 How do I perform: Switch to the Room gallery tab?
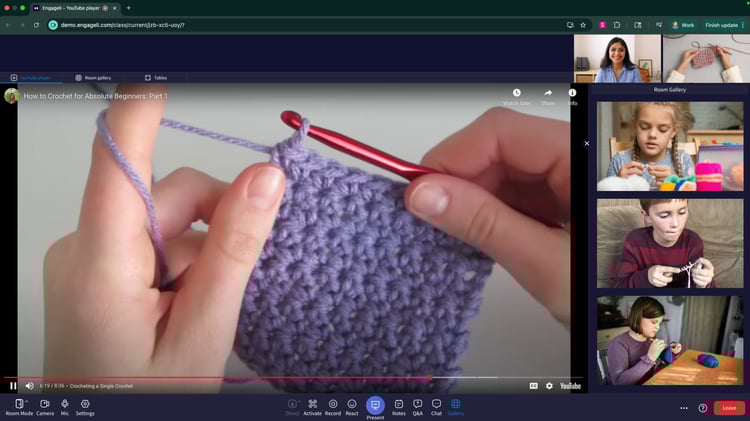93,77
